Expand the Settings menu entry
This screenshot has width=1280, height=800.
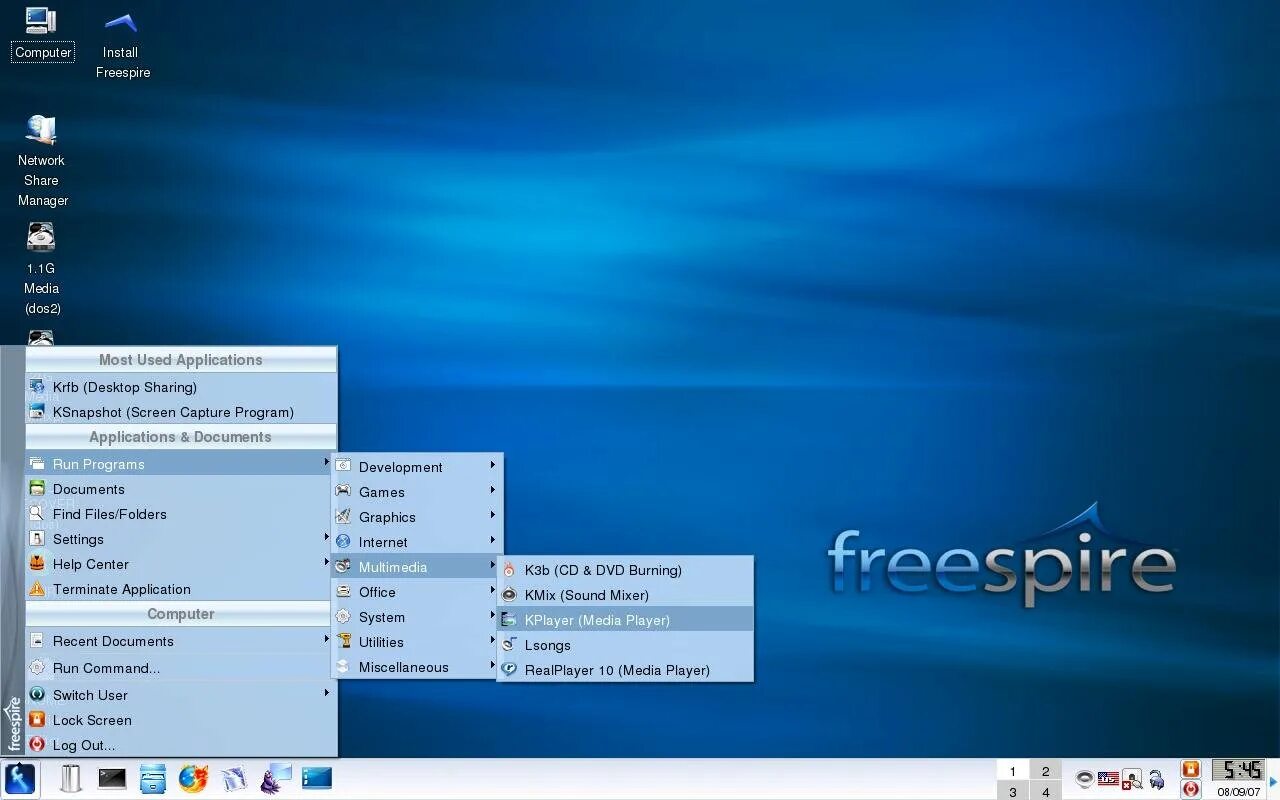click(x=181, y=539)
